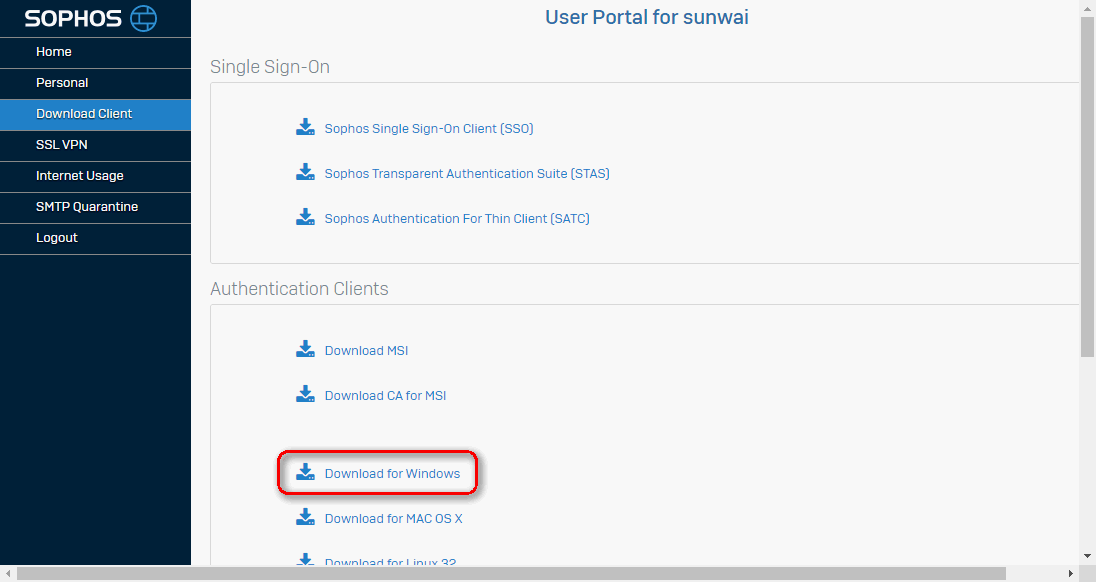Click the Sophos logo globe icon
This screenshot has width=1096, height=582.
[143, 18]
